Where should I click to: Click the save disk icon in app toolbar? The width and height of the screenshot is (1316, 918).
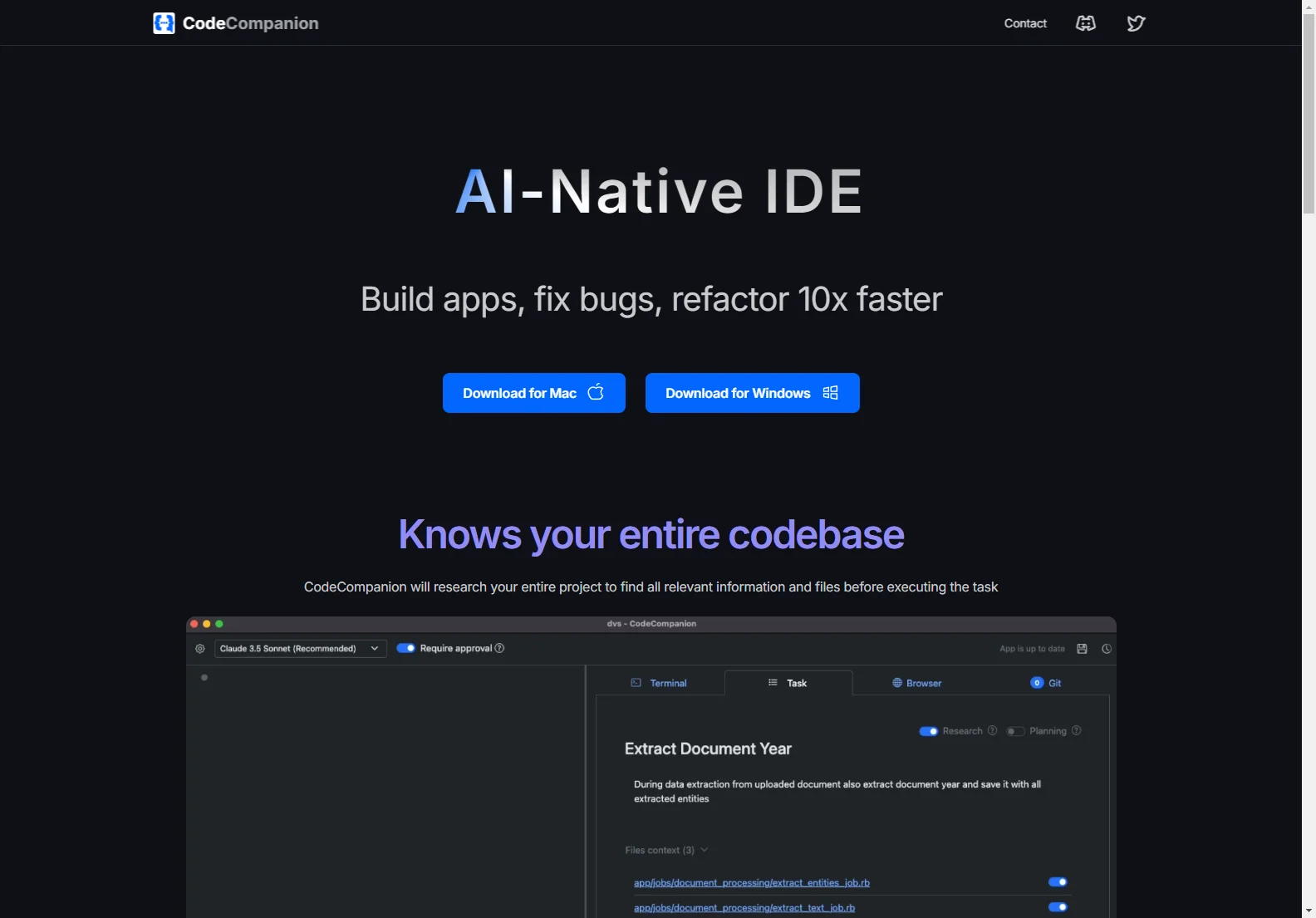(1082, 649)
